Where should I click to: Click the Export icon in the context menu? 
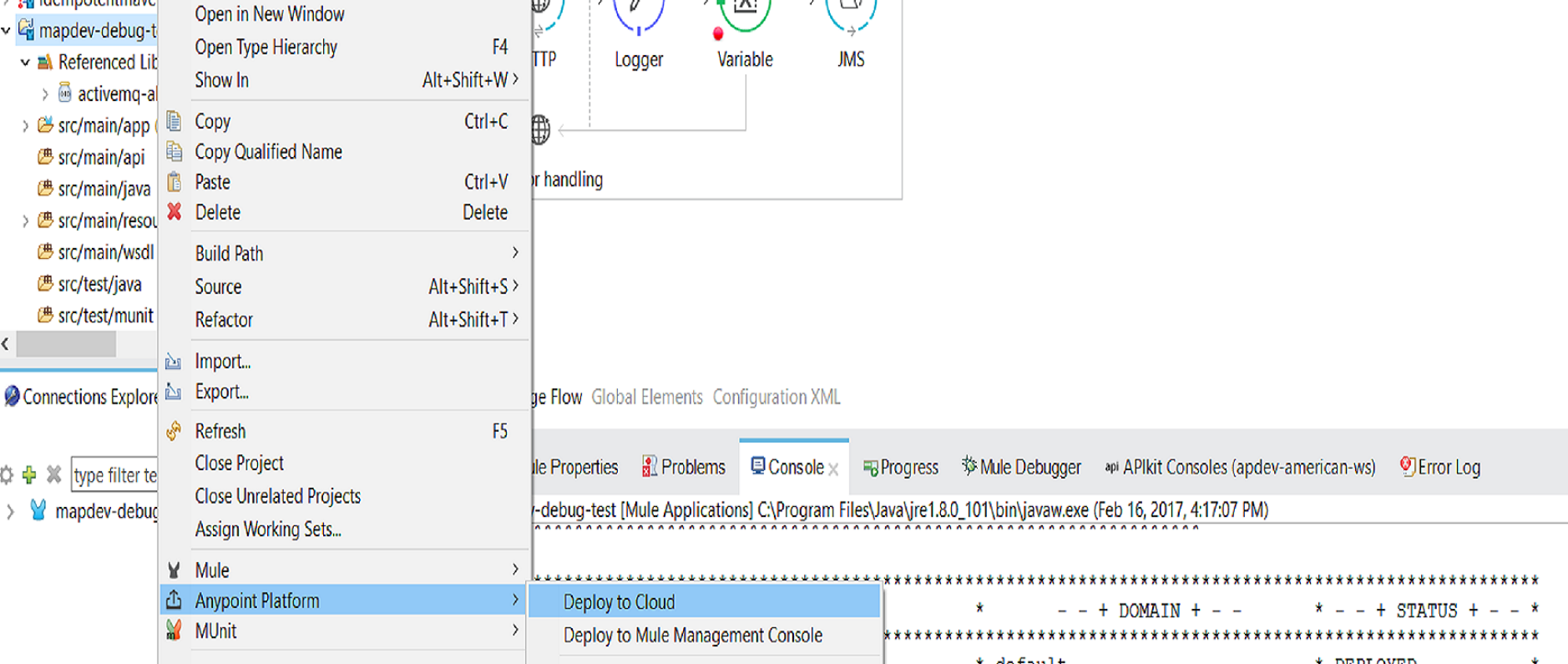click(173, 391)
